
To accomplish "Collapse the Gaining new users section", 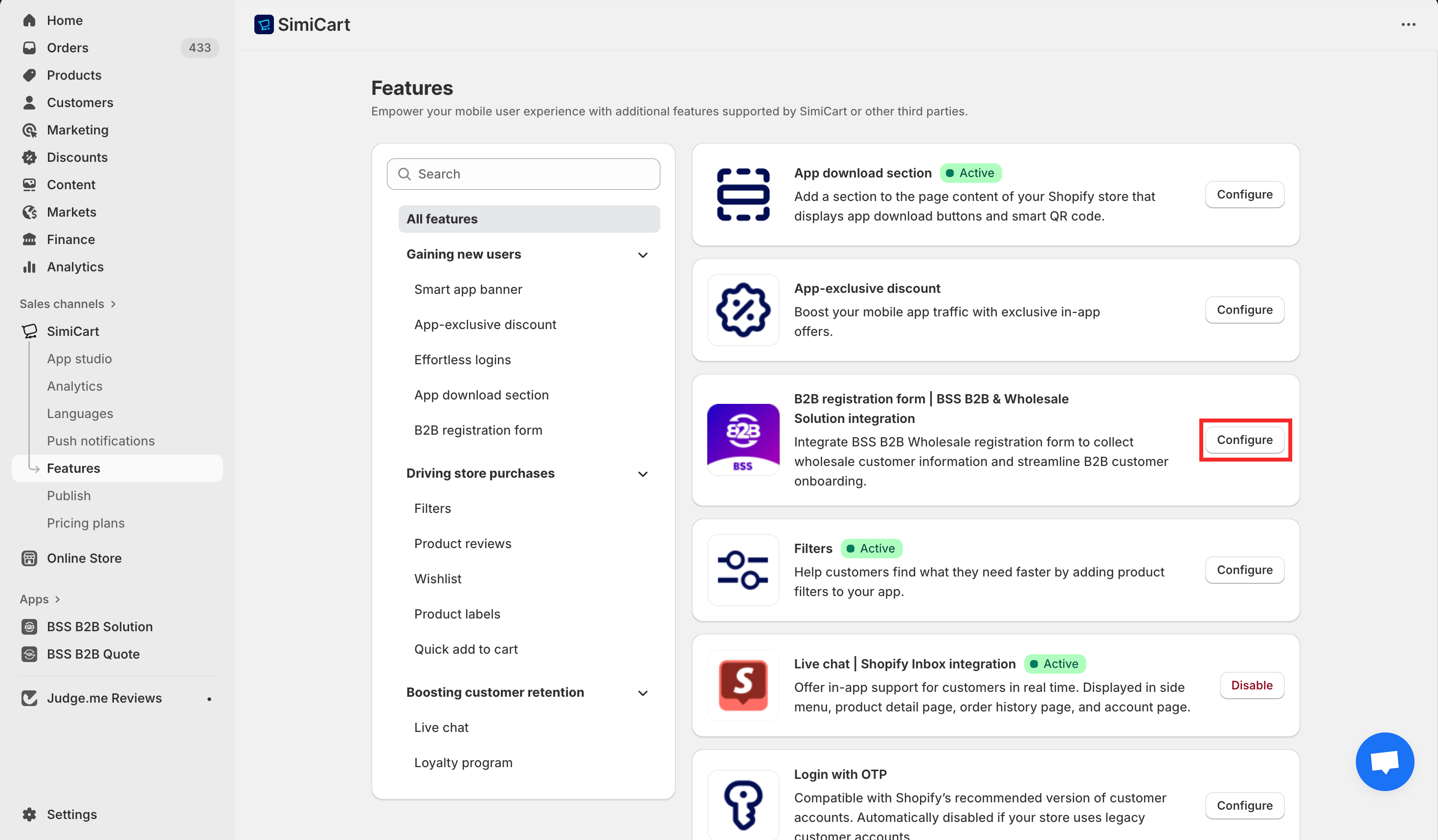I will [x=643, y=255].
